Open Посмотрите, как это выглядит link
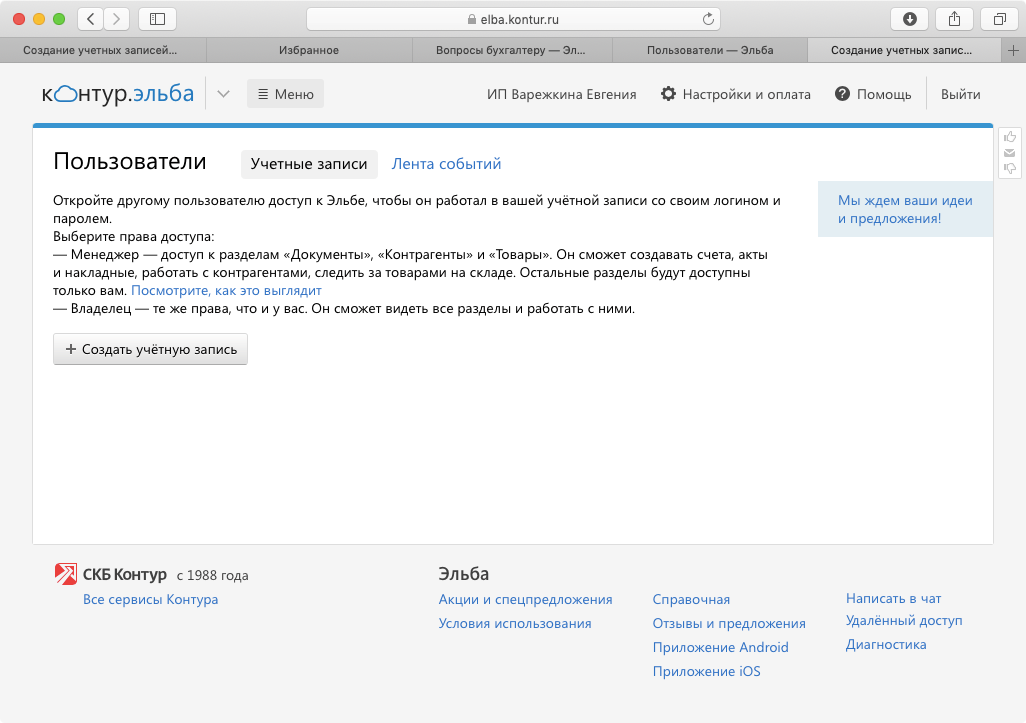Viewport: 1026px width, 723px height. 226,290
